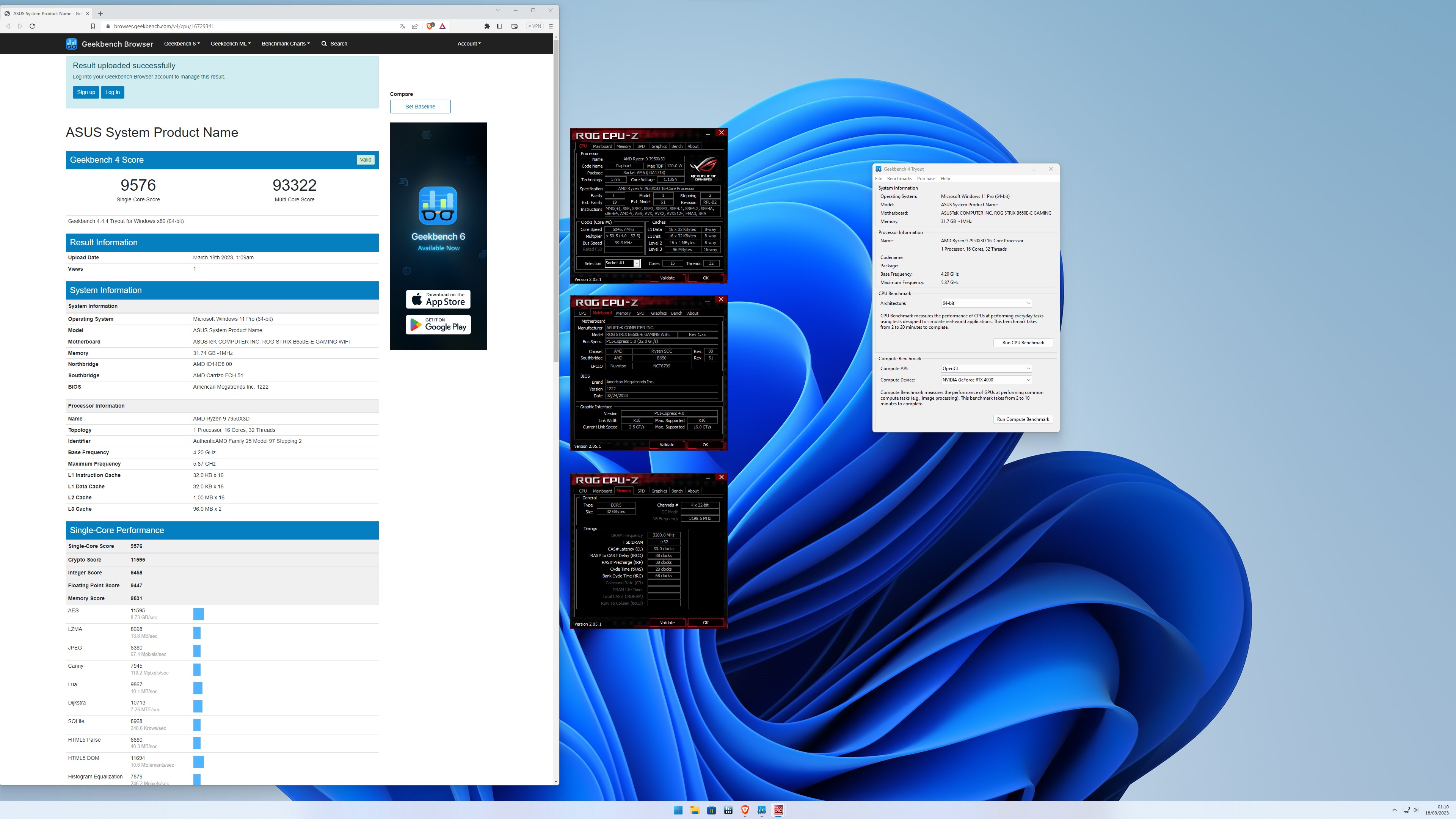Click the Log in button
Image resolution: width=1456 pixels, height=819 pixels.
113,92
